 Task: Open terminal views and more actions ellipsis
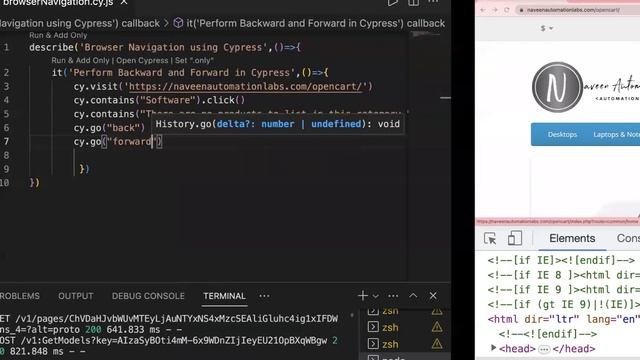(393, 296)
